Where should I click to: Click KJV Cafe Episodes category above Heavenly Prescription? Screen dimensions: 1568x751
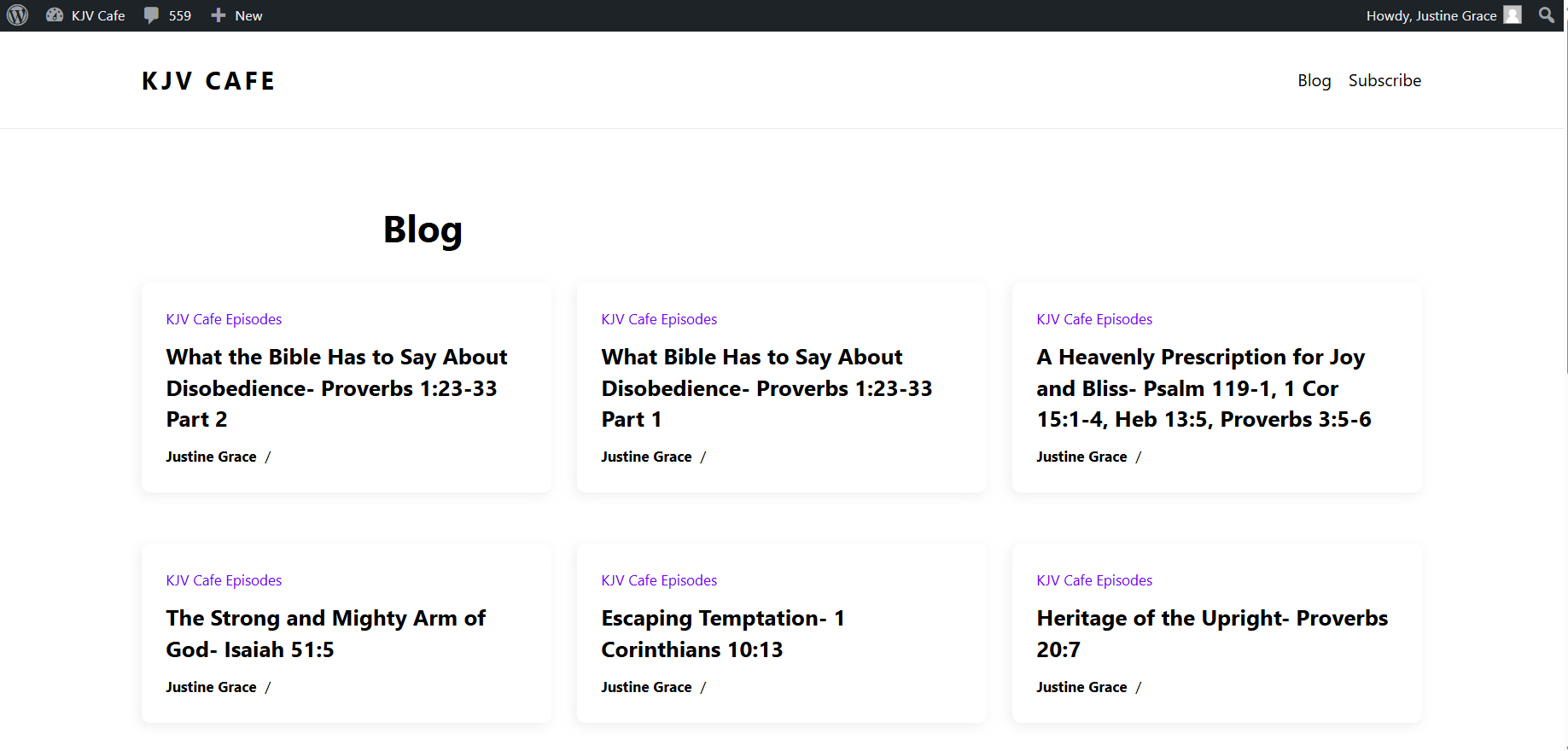coord(1094,319)
